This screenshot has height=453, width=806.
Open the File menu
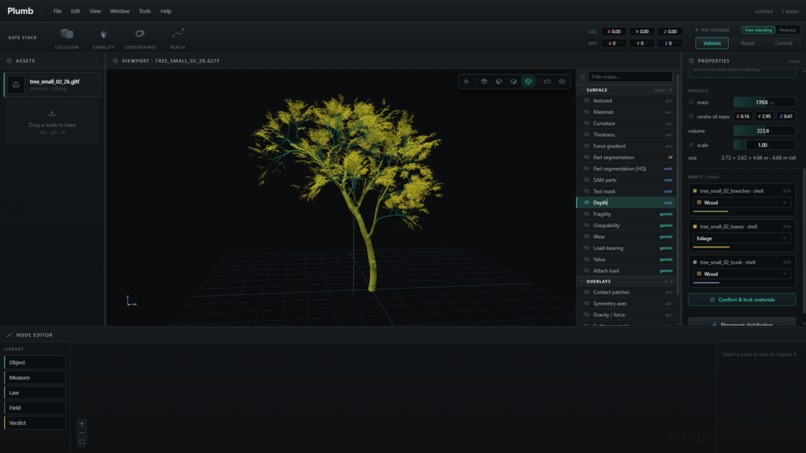(57, 11)
